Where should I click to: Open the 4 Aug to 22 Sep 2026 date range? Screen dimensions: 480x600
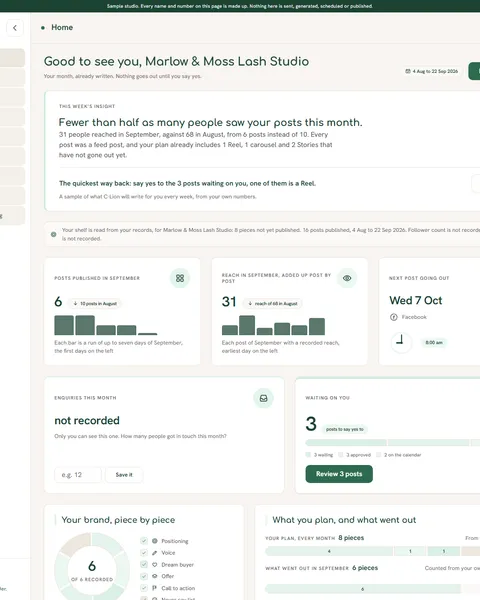click(432, 71)
